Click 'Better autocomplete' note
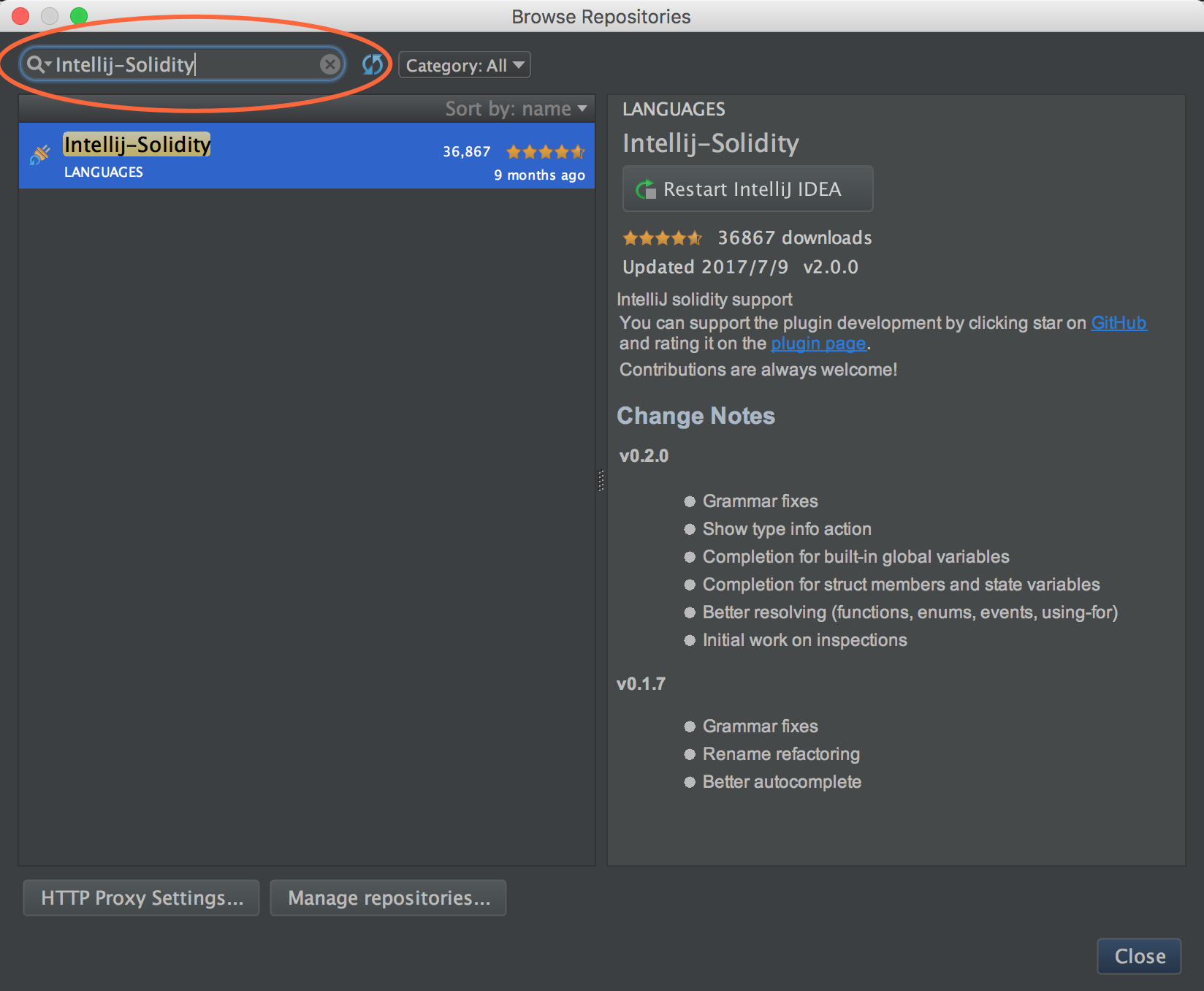The image size is (1204, 991). pos(782,782)
